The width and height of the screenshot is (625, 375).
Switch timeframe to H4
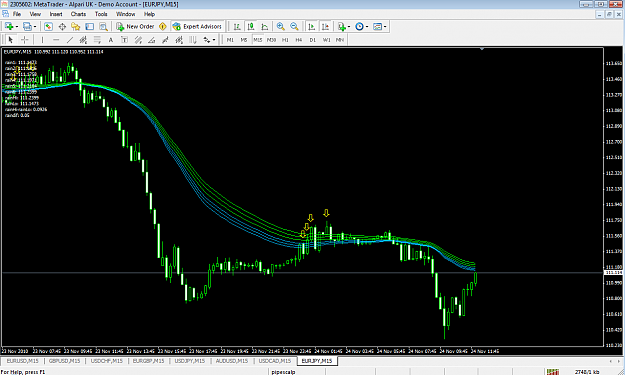(x=299, y=40)
